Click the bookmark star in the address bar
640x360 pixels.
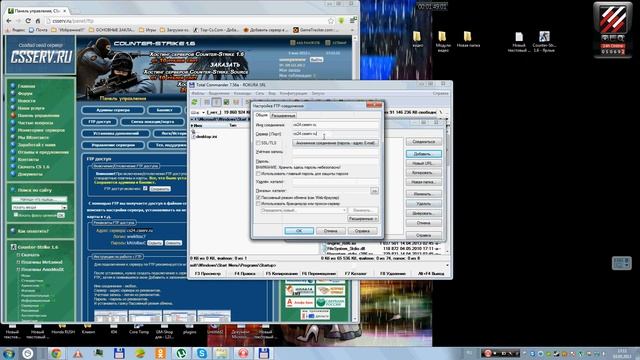pos(331,21)
